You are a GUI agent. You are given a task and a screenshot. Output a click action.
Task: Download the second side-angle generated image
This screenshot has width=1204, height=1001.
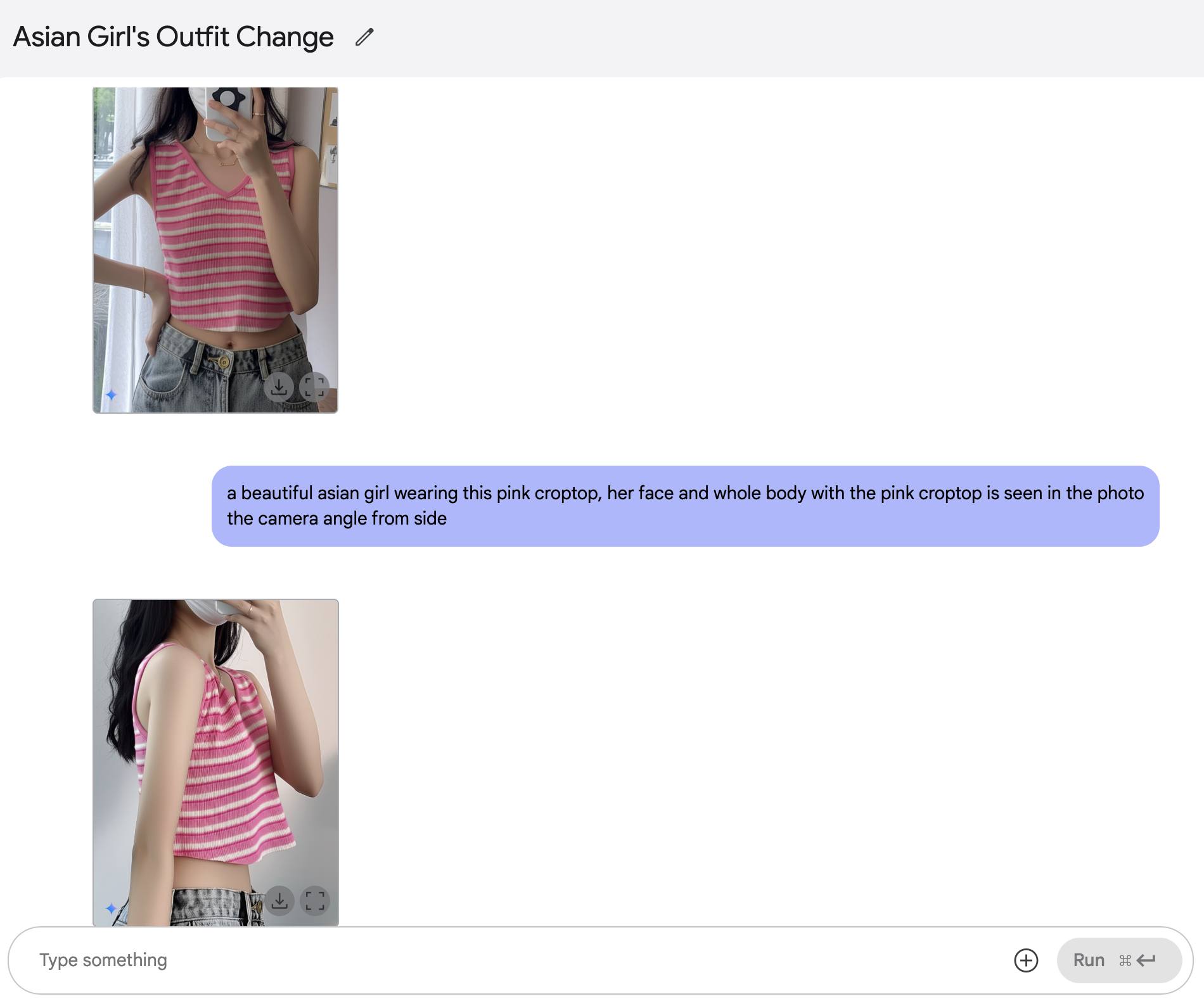point(279,900)
